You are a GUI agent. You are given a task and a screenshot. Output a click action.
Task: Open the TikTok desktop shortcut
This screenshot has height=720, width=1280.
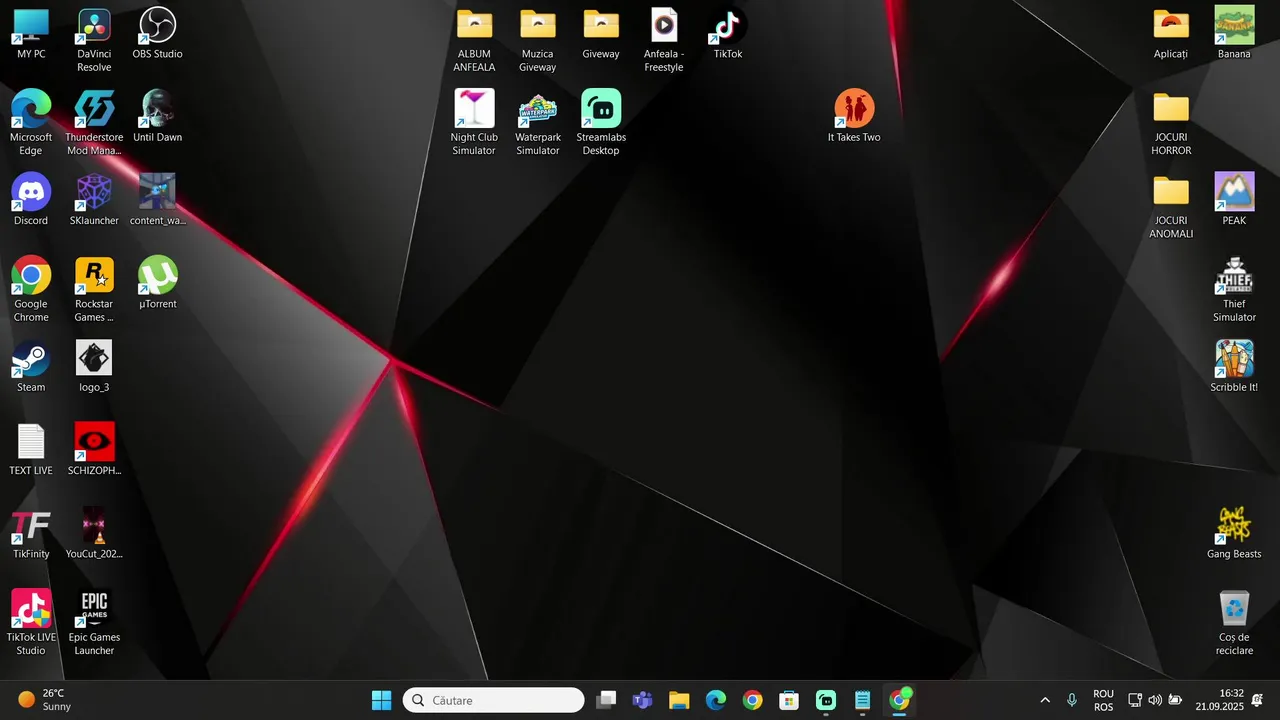727,34
